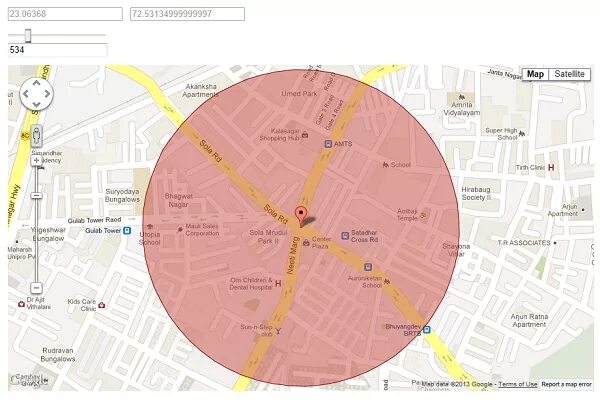Open the Terms of Use link
This screenshot has width=600, height=400.
pyautogui.click(x=518, y=384)
